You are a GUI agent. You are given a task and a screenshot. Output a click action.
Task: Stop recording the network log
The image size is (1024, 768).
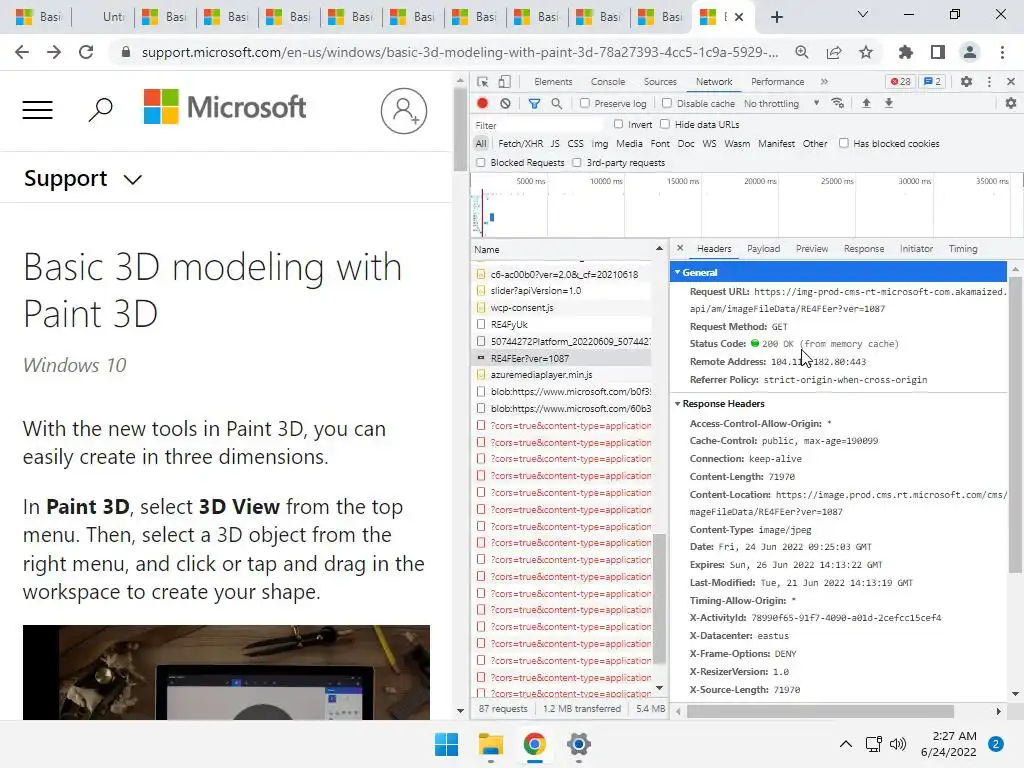tap(483, 103)
